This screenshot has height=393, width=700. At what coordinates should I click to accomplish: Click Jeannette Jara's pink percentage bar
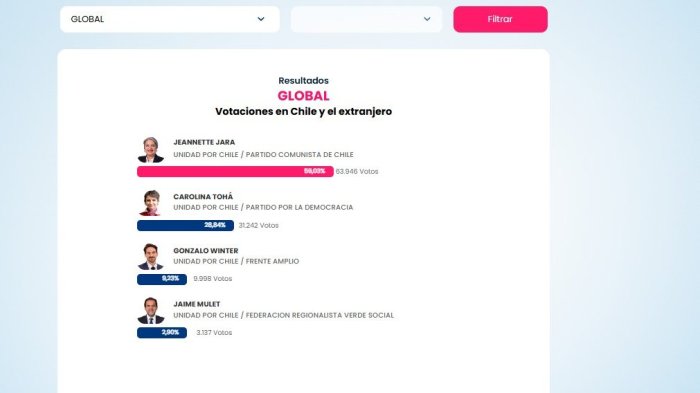click(x=235, y=171)
